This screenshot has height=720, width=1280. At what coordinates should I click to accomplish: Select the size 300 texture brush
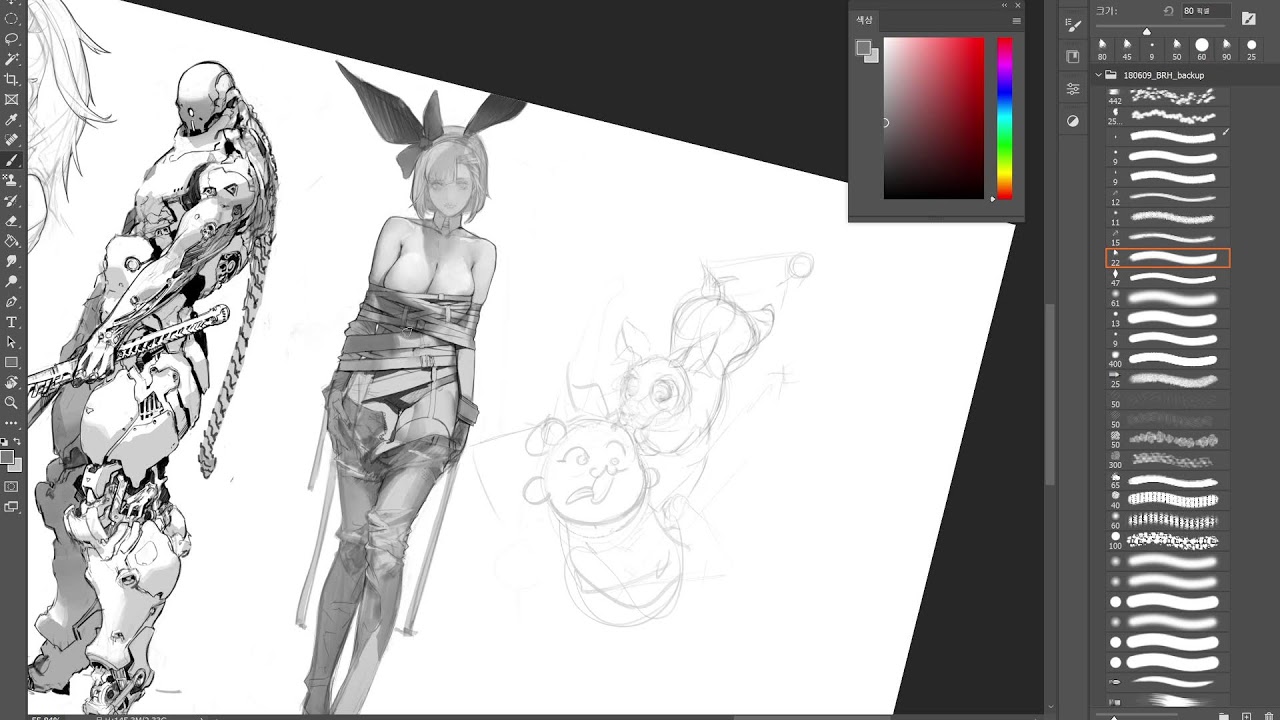point(1168,460)
